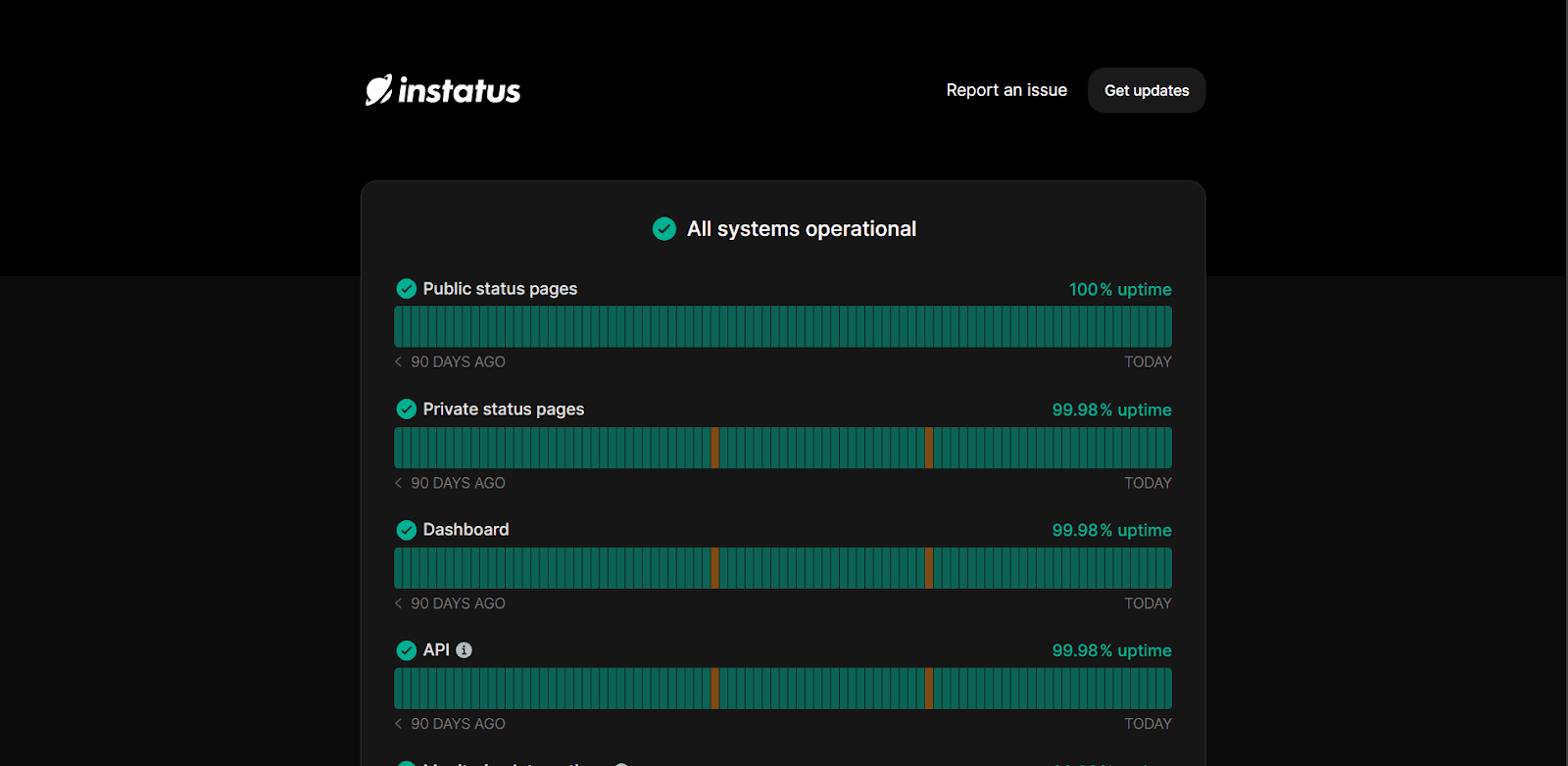Click the 100% uptime text
This screenshot has width=1568, height=766.
pos(1120,290)
